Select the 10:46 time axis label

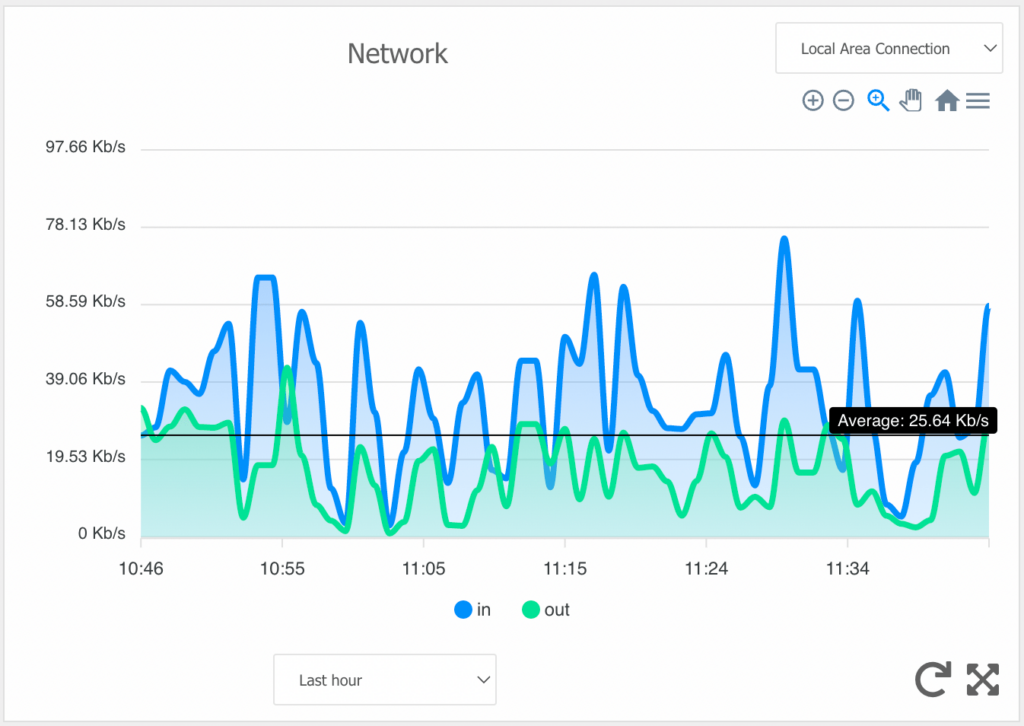pos(141,568)
